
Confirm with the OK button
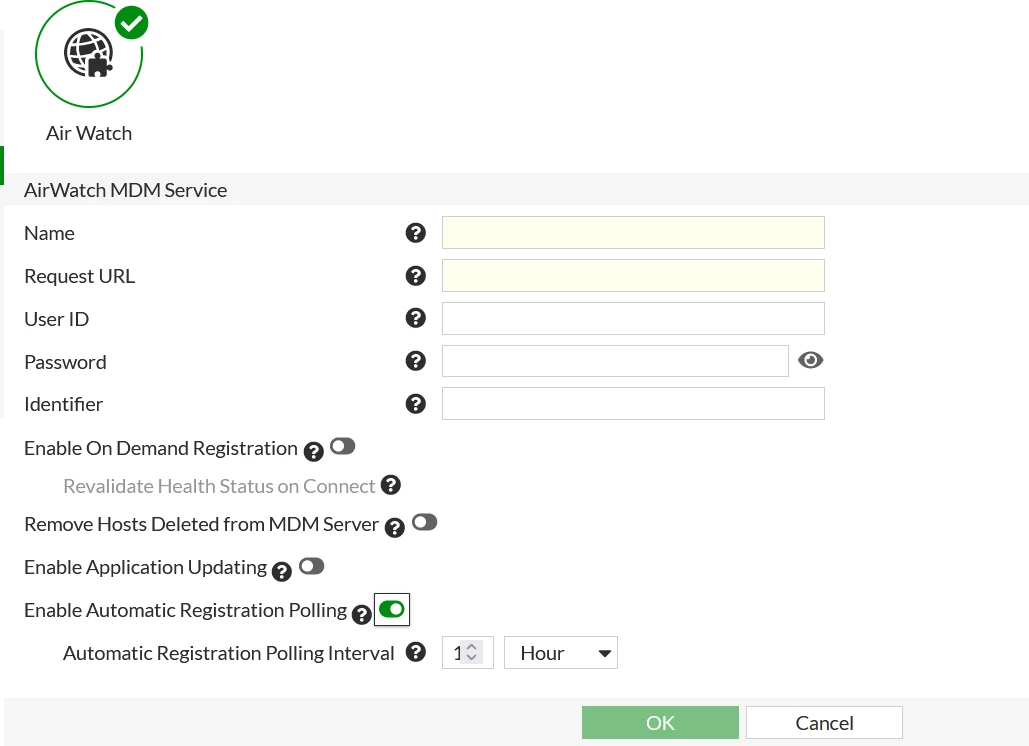(660, 722)
